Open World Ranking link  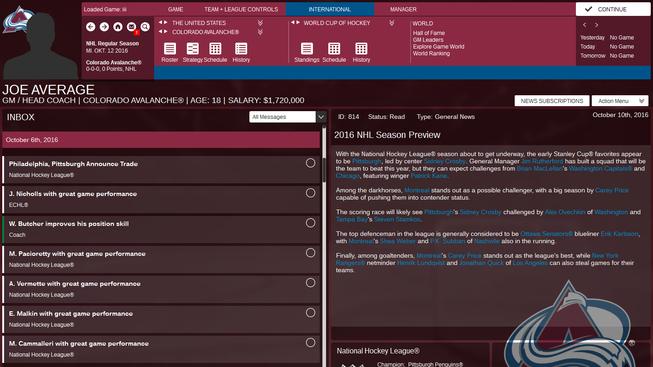coord(431,53)
